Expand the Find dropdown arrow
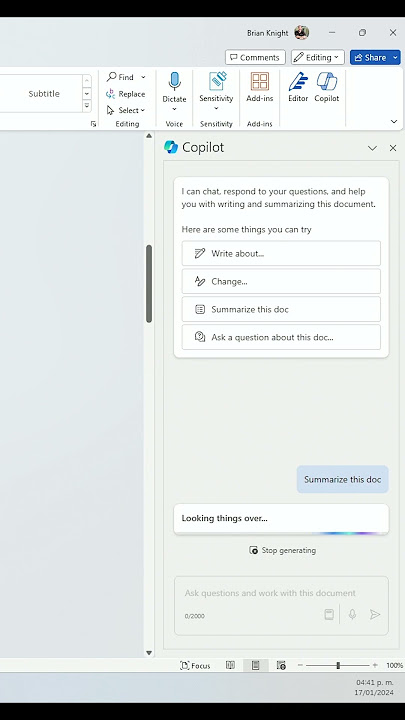Screen dimensions: 405x720 coord(143,77)
